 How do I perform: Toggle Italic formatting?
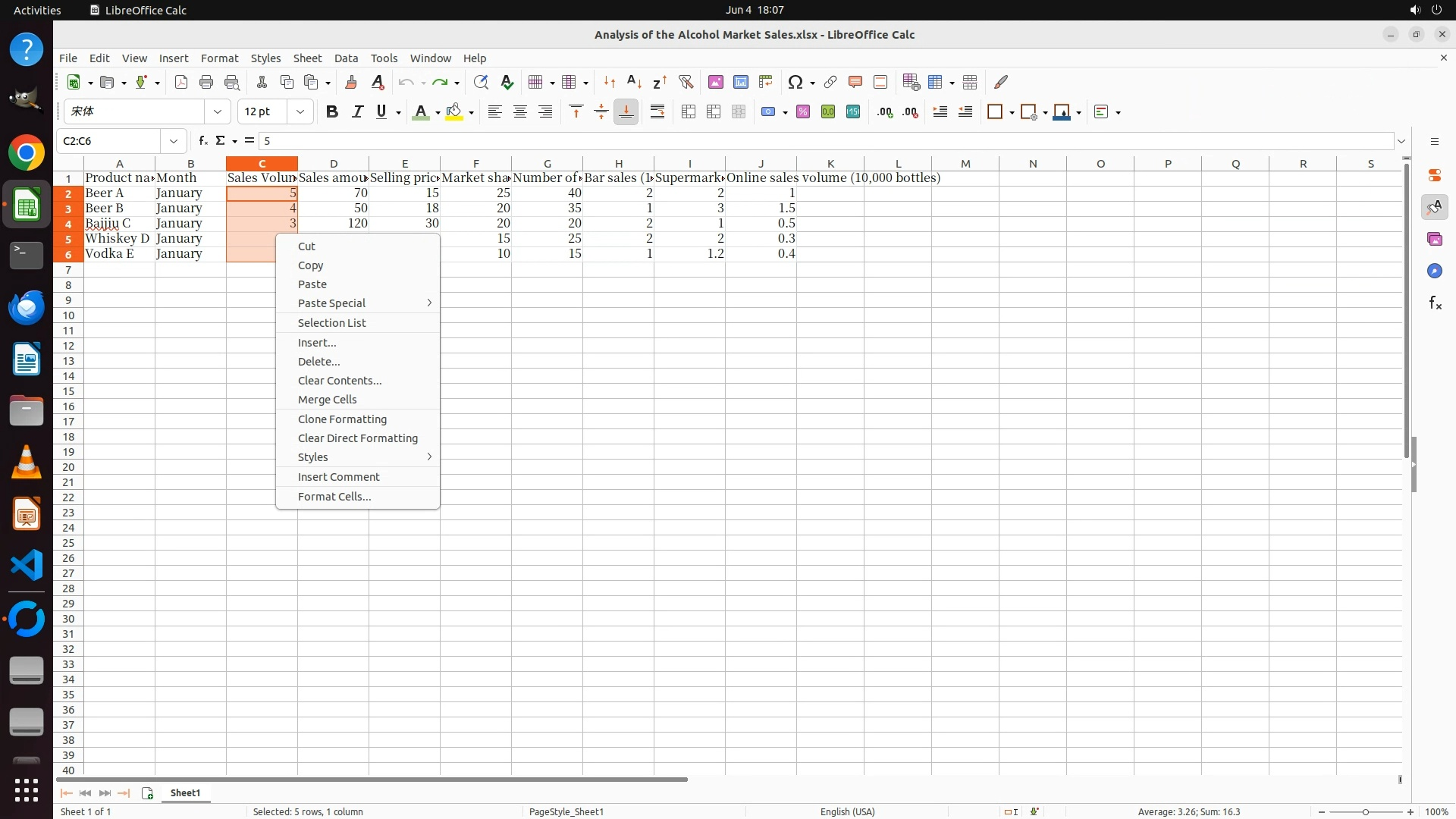click(357, 112)
